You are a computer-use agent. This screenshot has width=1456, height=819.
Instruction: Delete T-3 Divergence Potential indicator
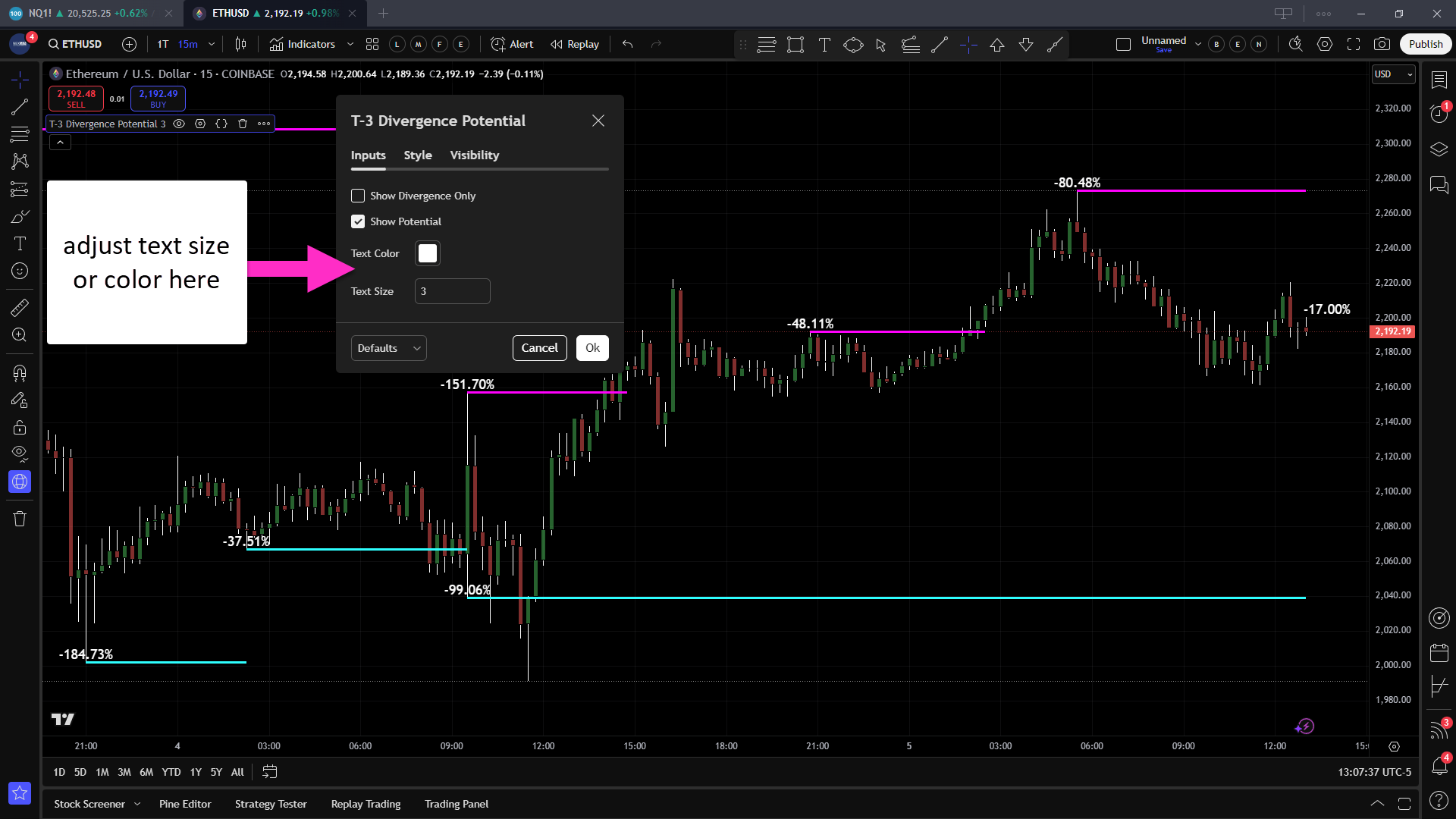click(243, 124)
